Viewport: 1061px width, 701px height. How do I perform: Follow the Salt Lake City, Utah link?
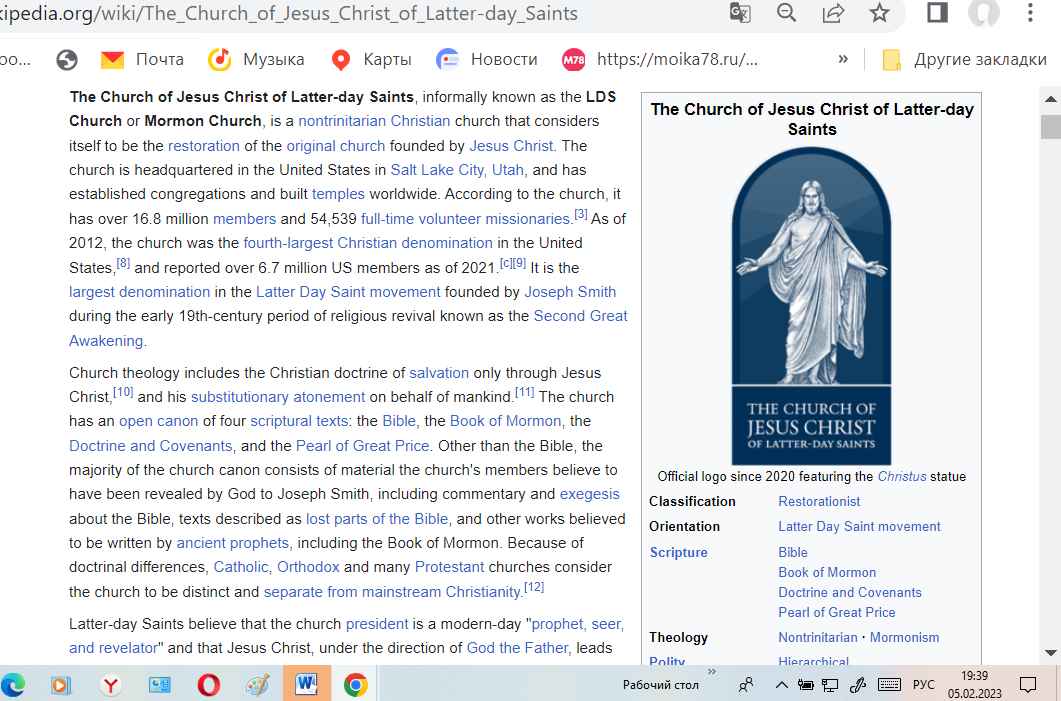(457, 170)
